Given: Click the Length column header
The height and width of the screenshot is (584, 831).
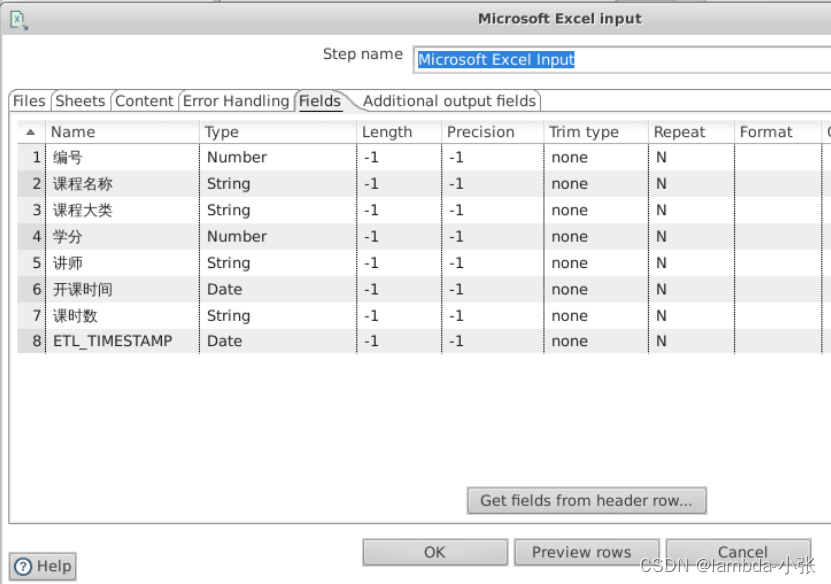Looking at the screenshot, I should pos(399,132).
